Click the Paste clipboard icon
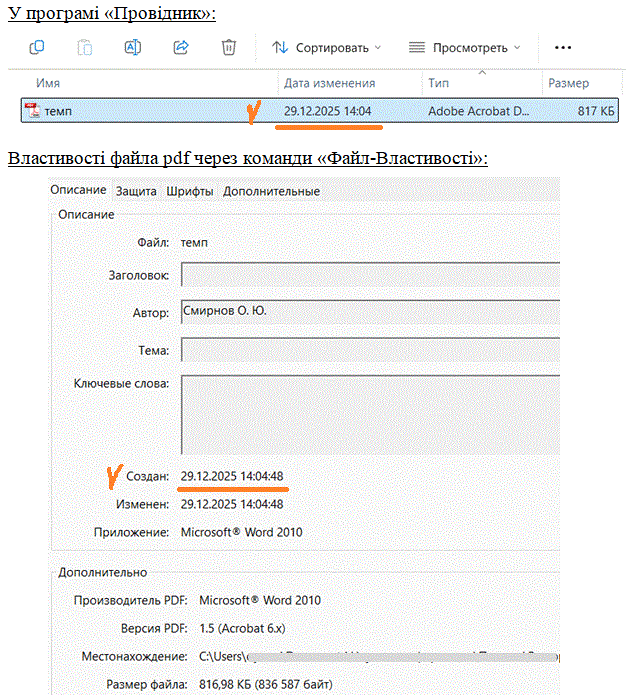The image size is (626, 698). (85, 47)
